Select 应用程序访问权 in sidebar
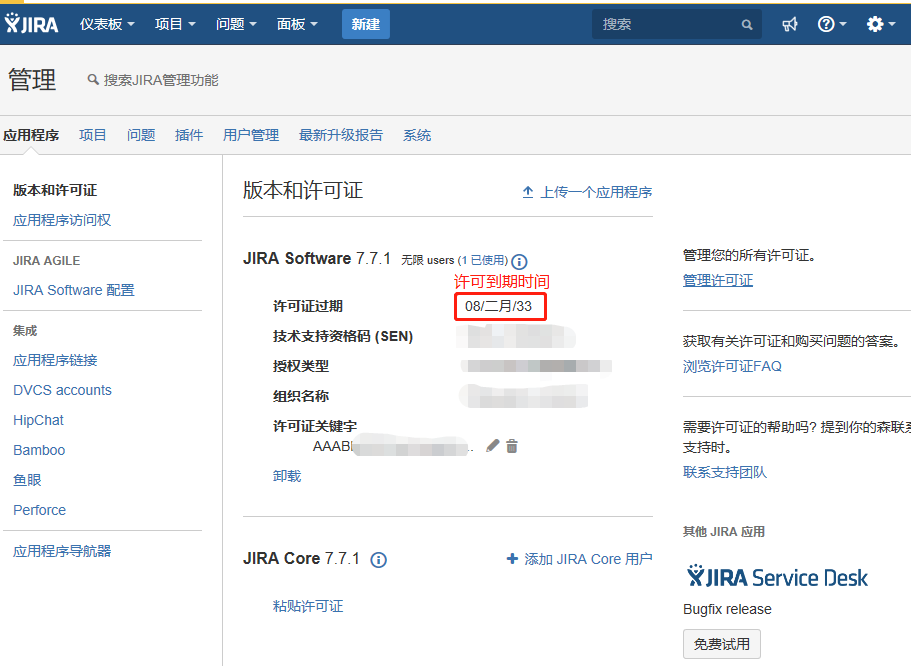The width and height of the screenshot is (911, 666). click(x=62, y=220)
